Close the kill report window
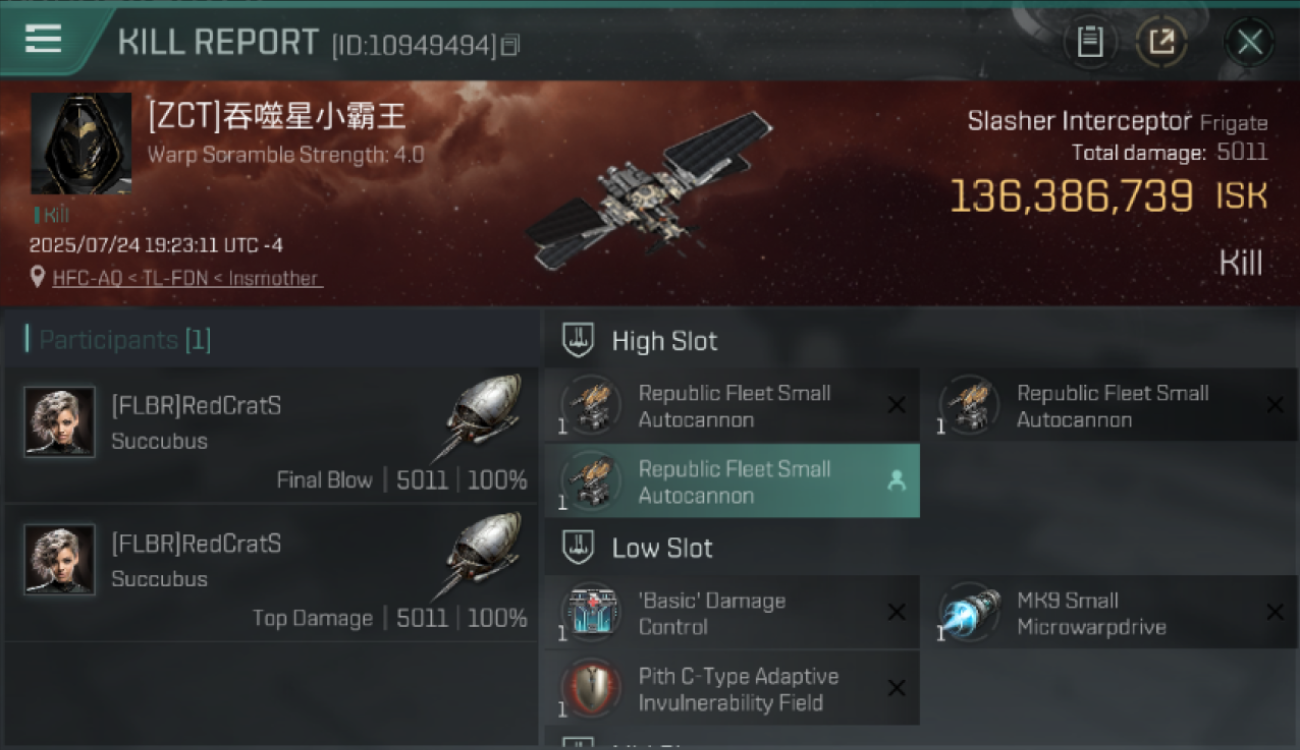The image size is (1300, 750). (x=1249, y=42)
